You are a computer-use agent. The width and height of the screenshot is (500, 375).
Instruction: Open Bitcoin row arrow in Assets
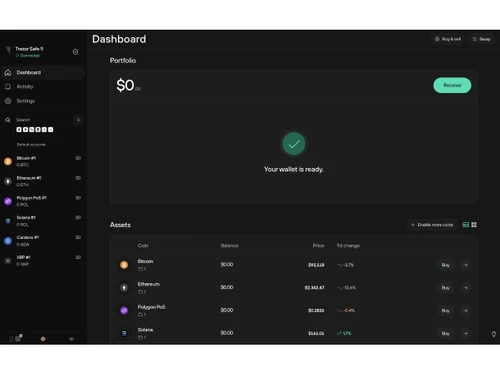click(466, 265)
